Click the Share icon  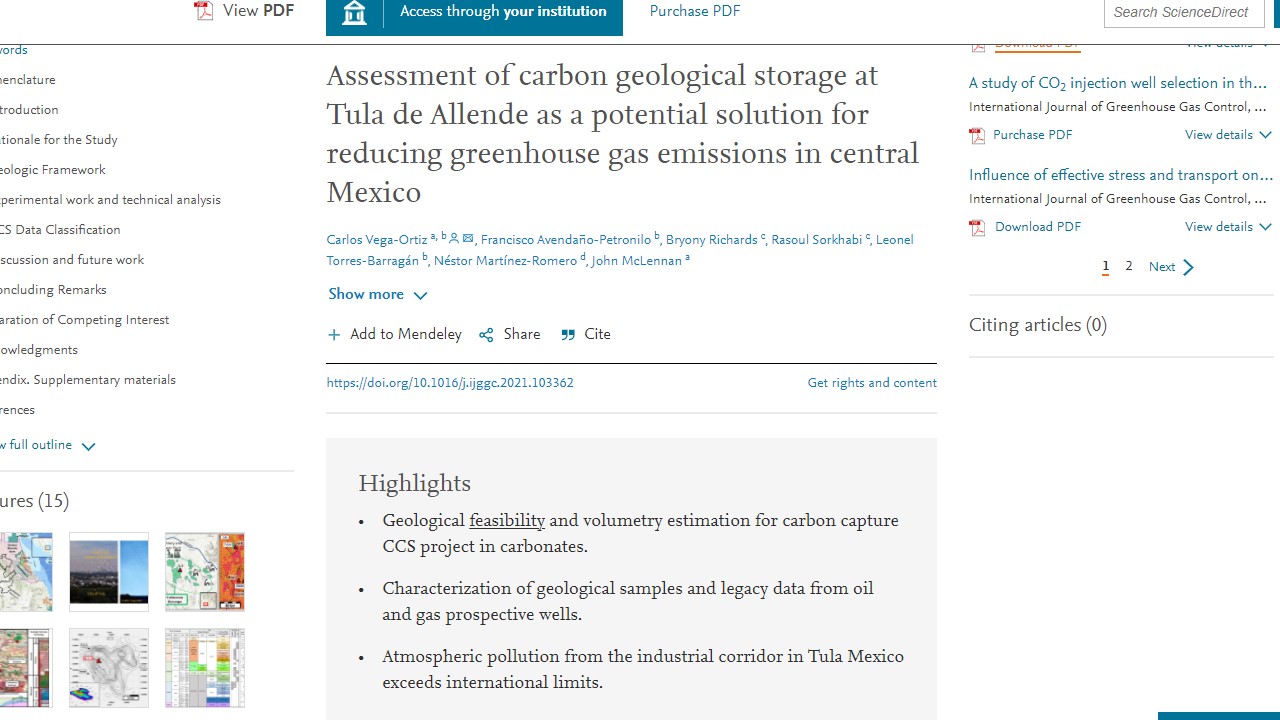pos(487,335)
